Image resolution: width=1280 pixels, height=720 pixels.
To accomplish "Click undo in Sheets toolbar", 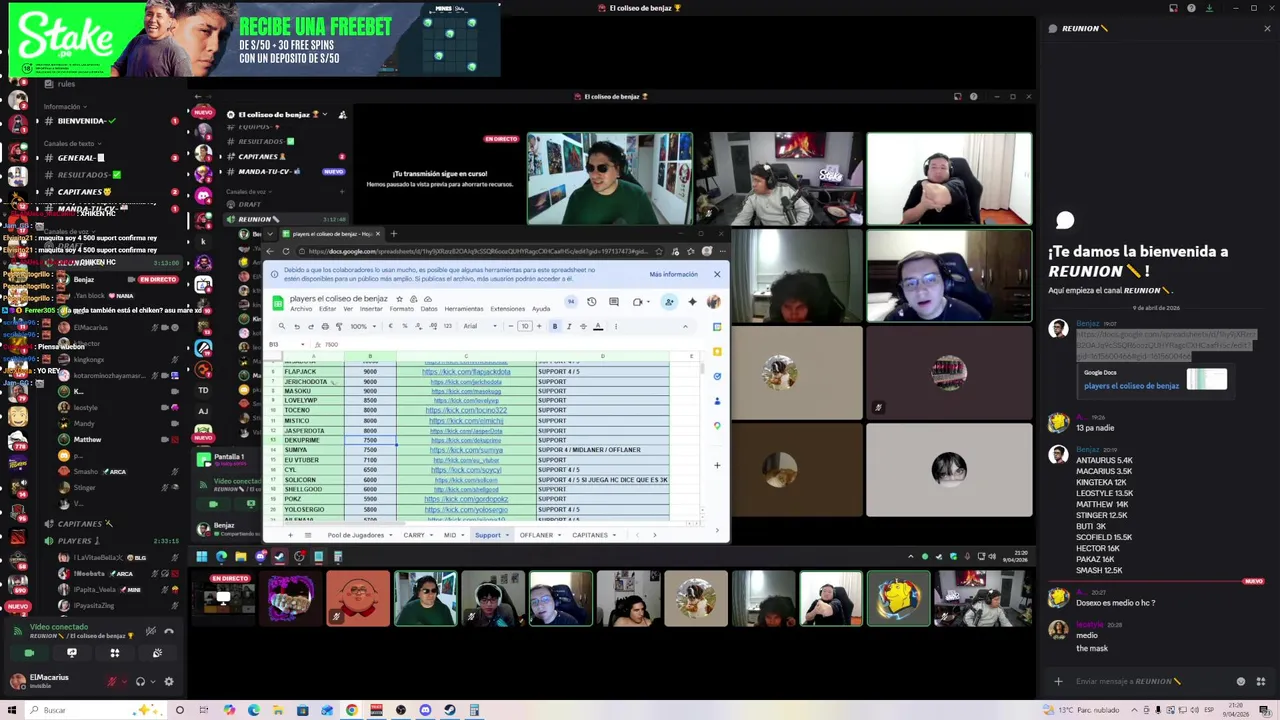I will tap(296, 326).
